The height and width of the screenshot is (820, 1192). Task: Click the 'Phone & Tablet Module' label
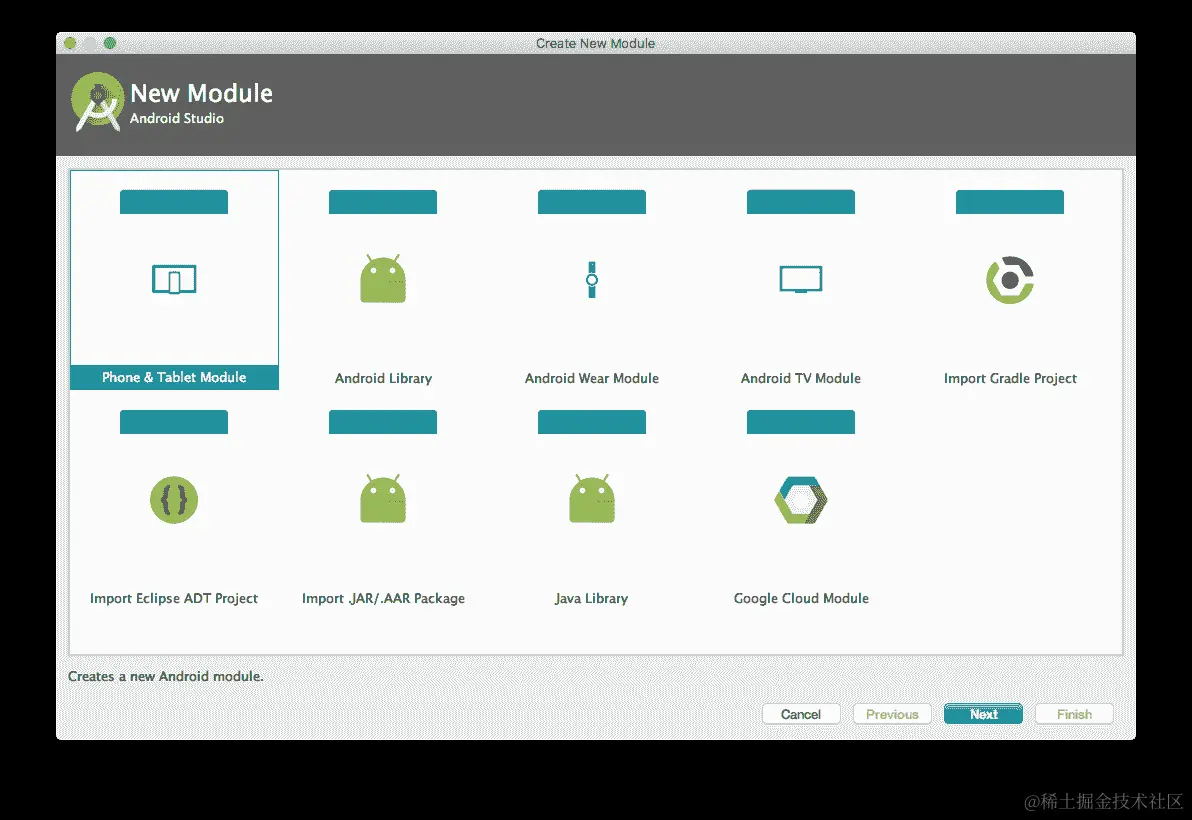[x=174, y=377]
